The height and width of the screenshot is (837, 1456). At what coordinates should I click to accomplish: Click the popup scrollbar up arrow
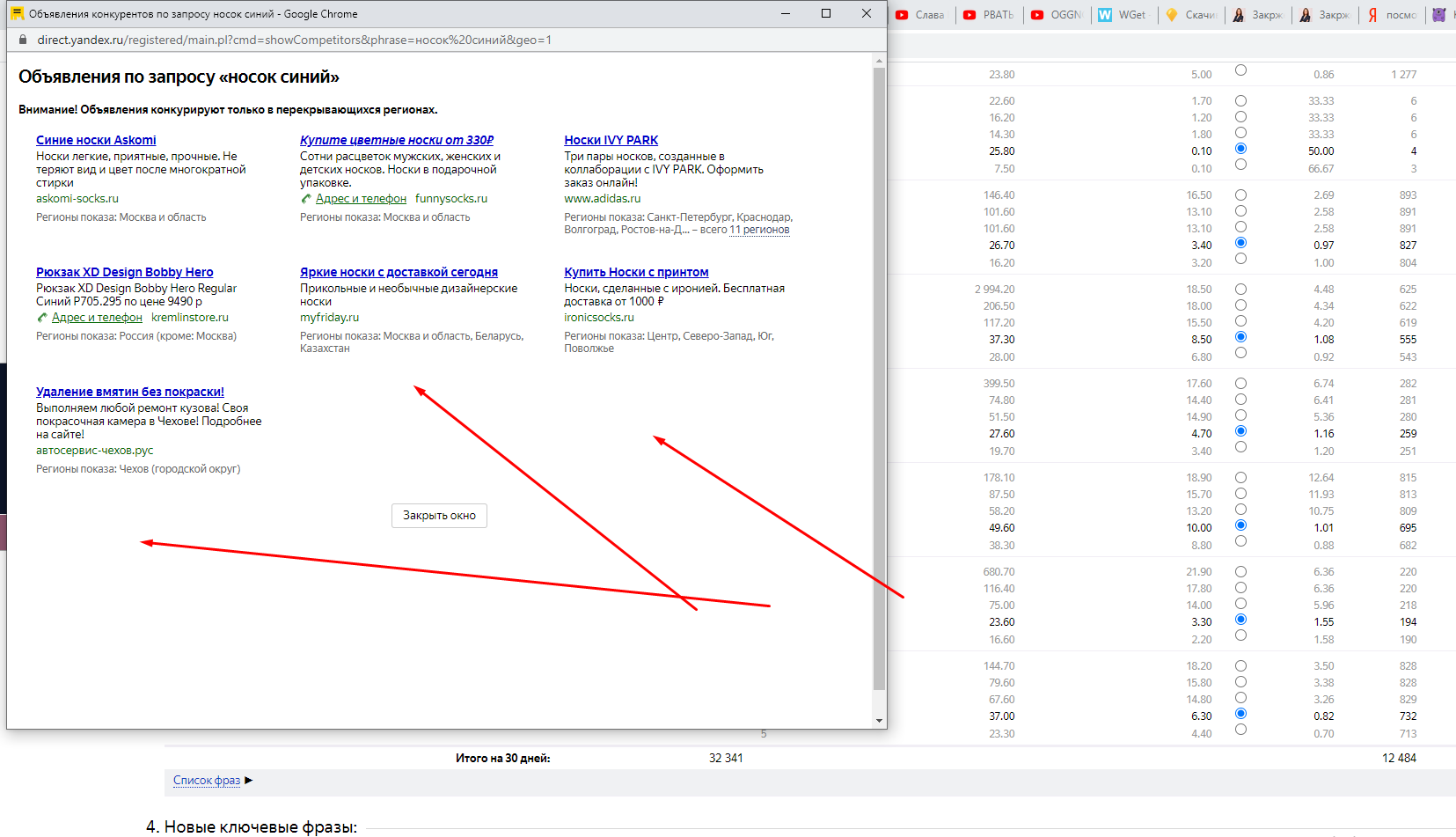(x=879, y=61)
